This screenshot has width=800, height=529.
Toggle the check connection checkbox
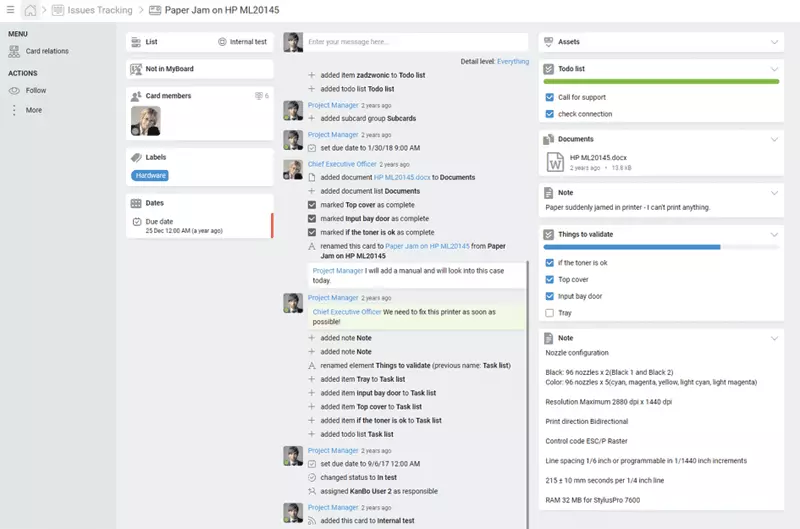(550, 114)
